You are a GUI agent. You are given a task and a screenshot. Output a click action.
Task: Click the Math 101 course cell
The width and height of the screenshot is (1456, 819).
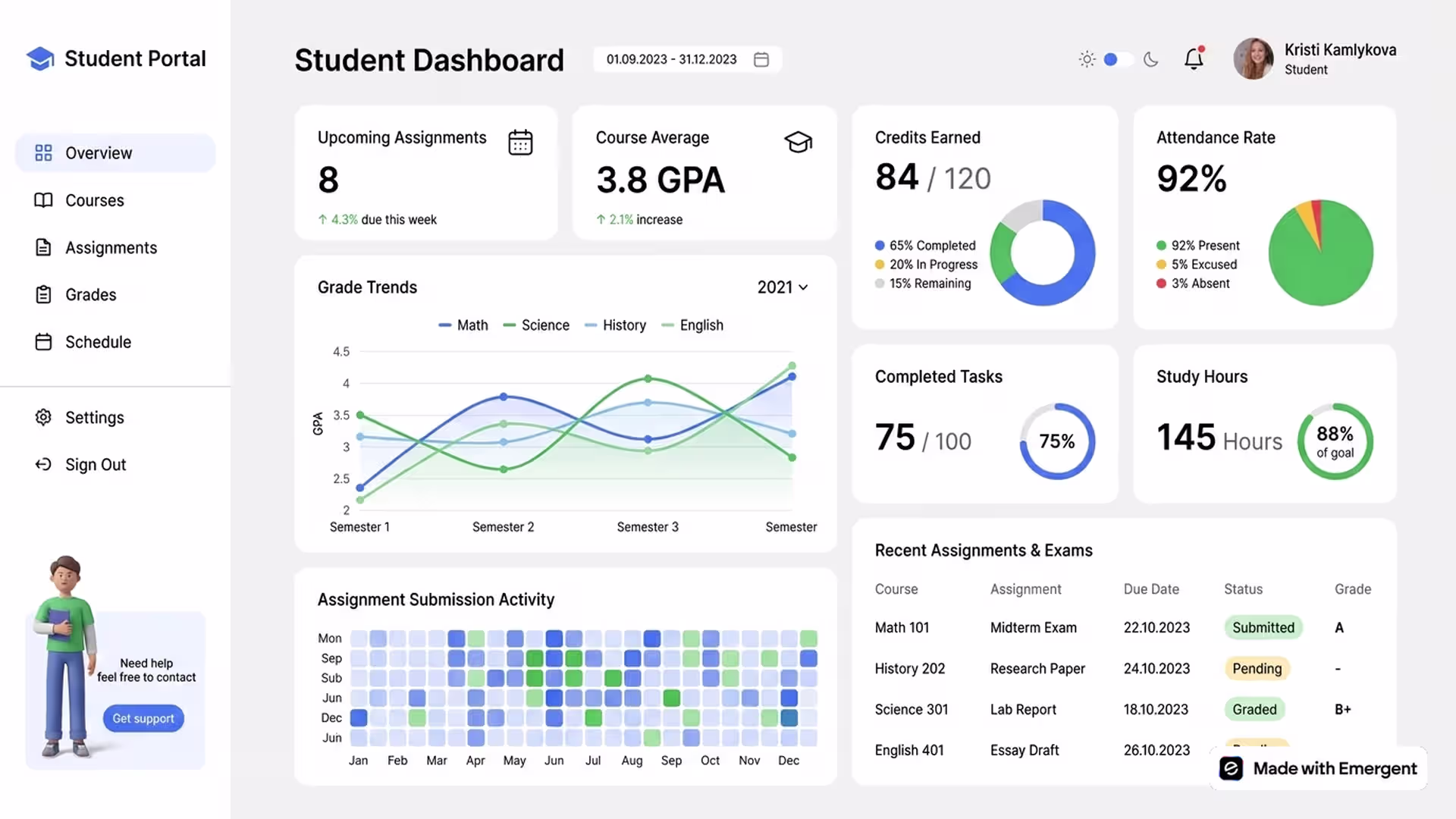(x=902, y=627)
